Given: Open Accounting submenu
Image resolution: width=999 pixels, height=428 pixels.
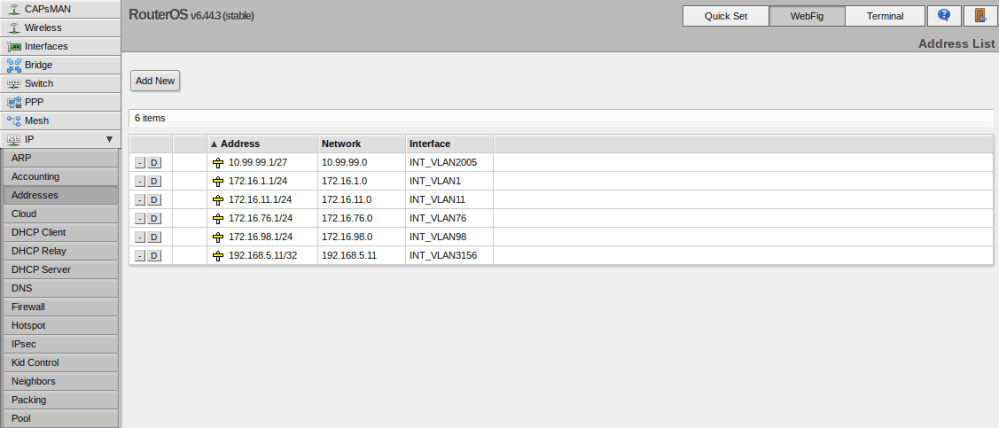Looking at the screenshot, I should pos(60,176).
